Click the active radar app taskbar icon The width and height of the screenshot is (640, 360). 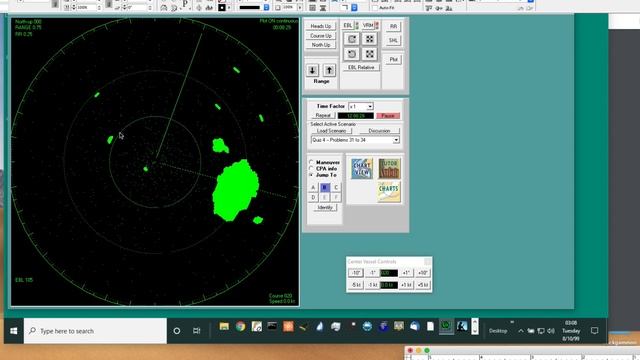(446, 327)
